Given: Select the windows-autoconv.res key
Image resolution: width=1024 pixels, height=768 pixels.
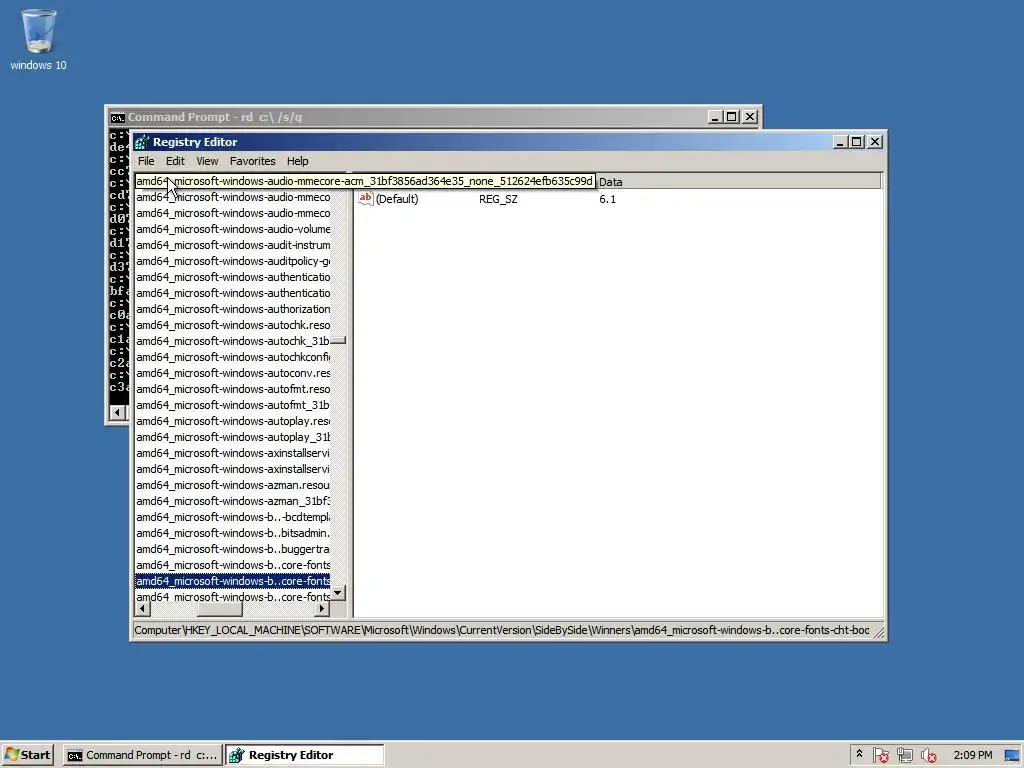Looking at the screenshot, I should point(232,373).
